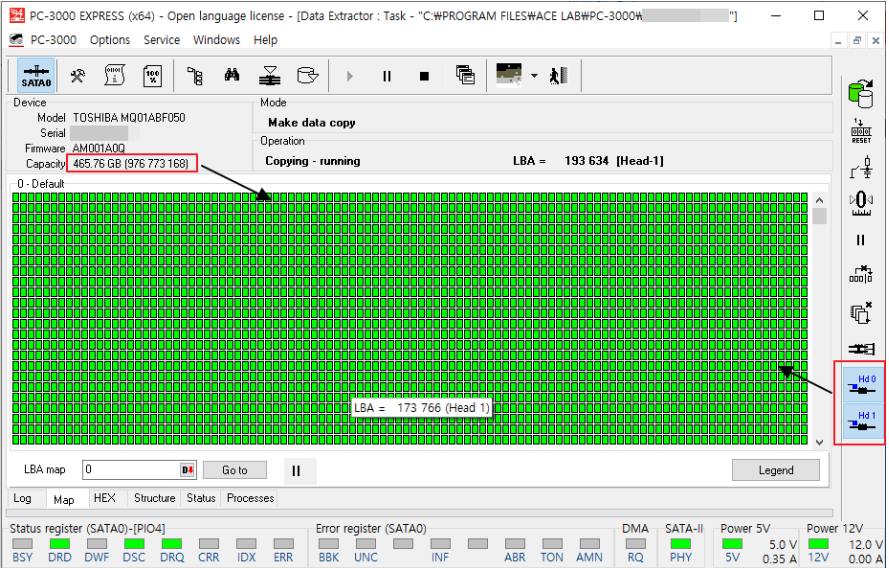The image size is (889, 568).
Task: Click the map picture toolbar icon
Action: 509,75
